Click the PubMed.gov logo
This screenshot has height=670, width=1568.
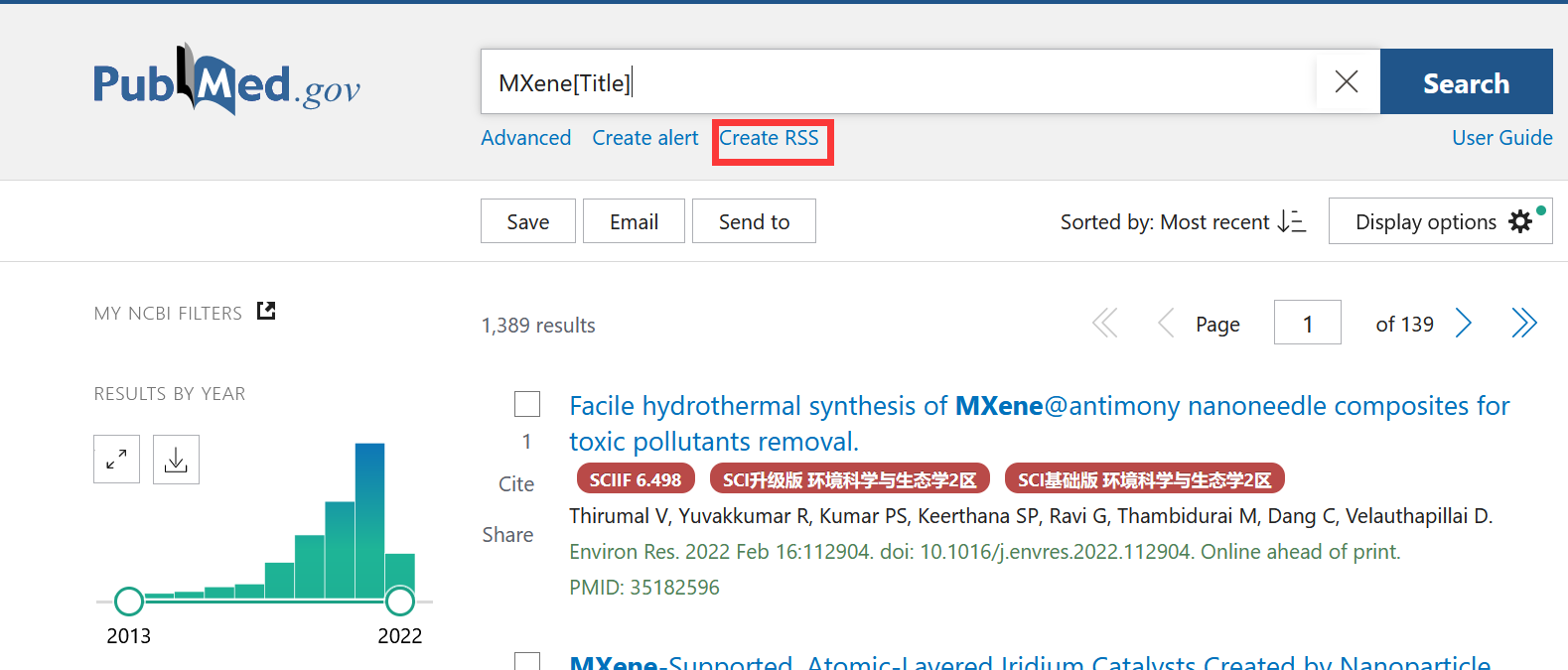(x=226, y=81)
